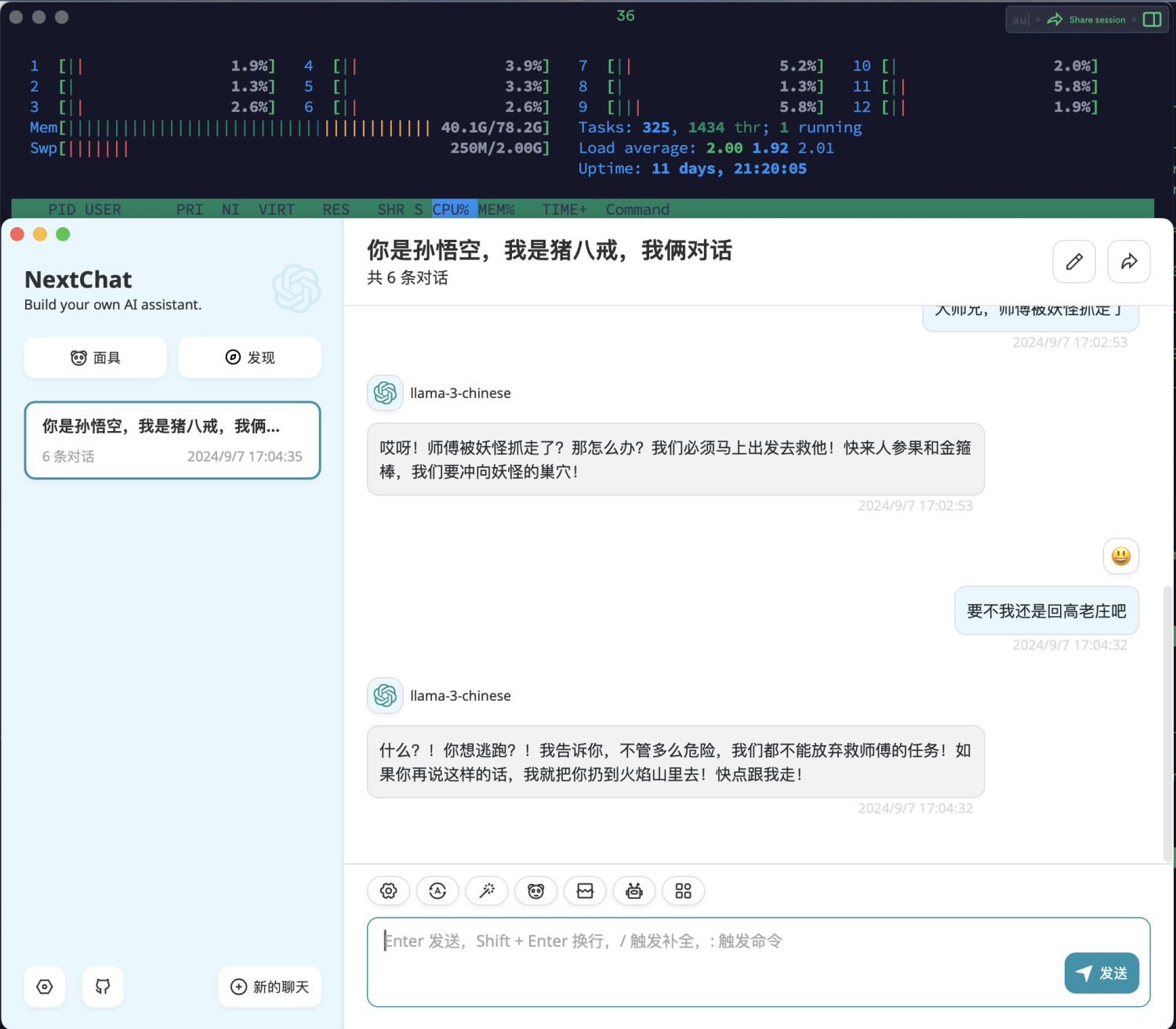Toggle the auto theme icon in chat toolbar

(437, 891)
